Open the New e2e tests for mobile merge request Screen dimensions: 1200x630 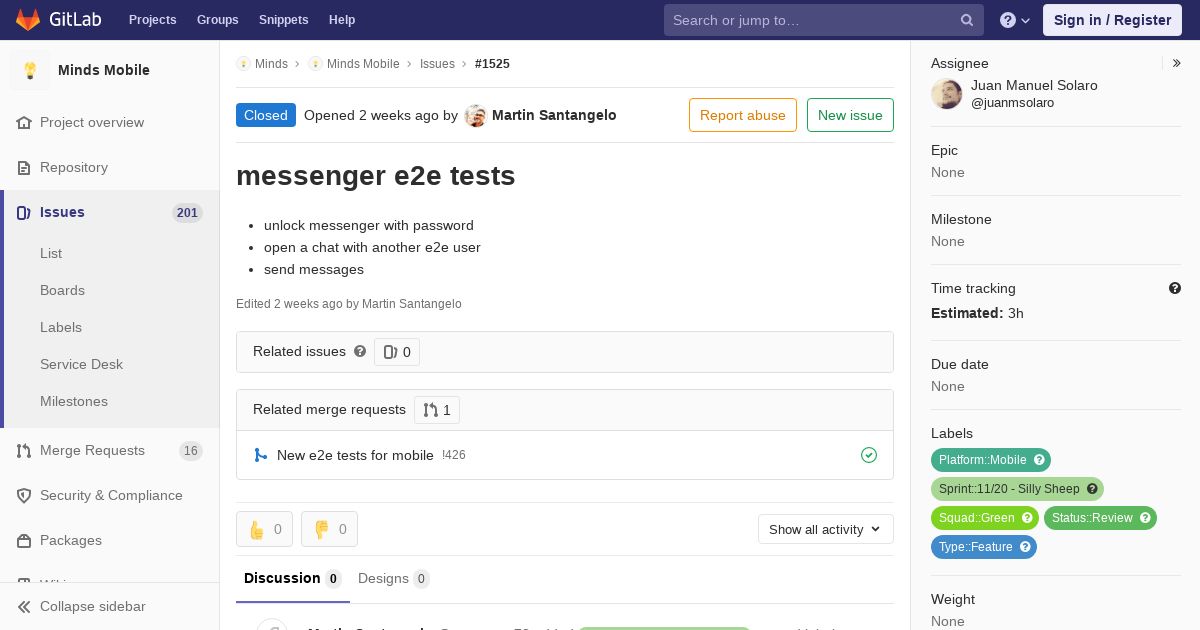(355, 455)
